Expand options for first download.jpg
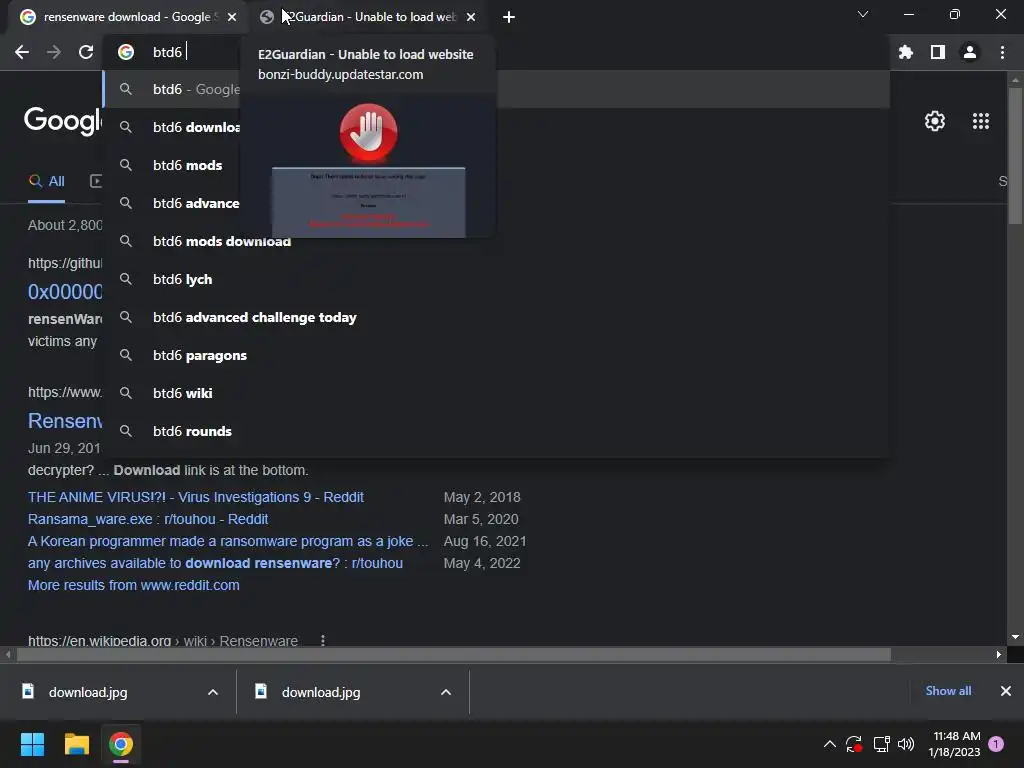Viewport: 1024px width, 768px height. point(213,692)
